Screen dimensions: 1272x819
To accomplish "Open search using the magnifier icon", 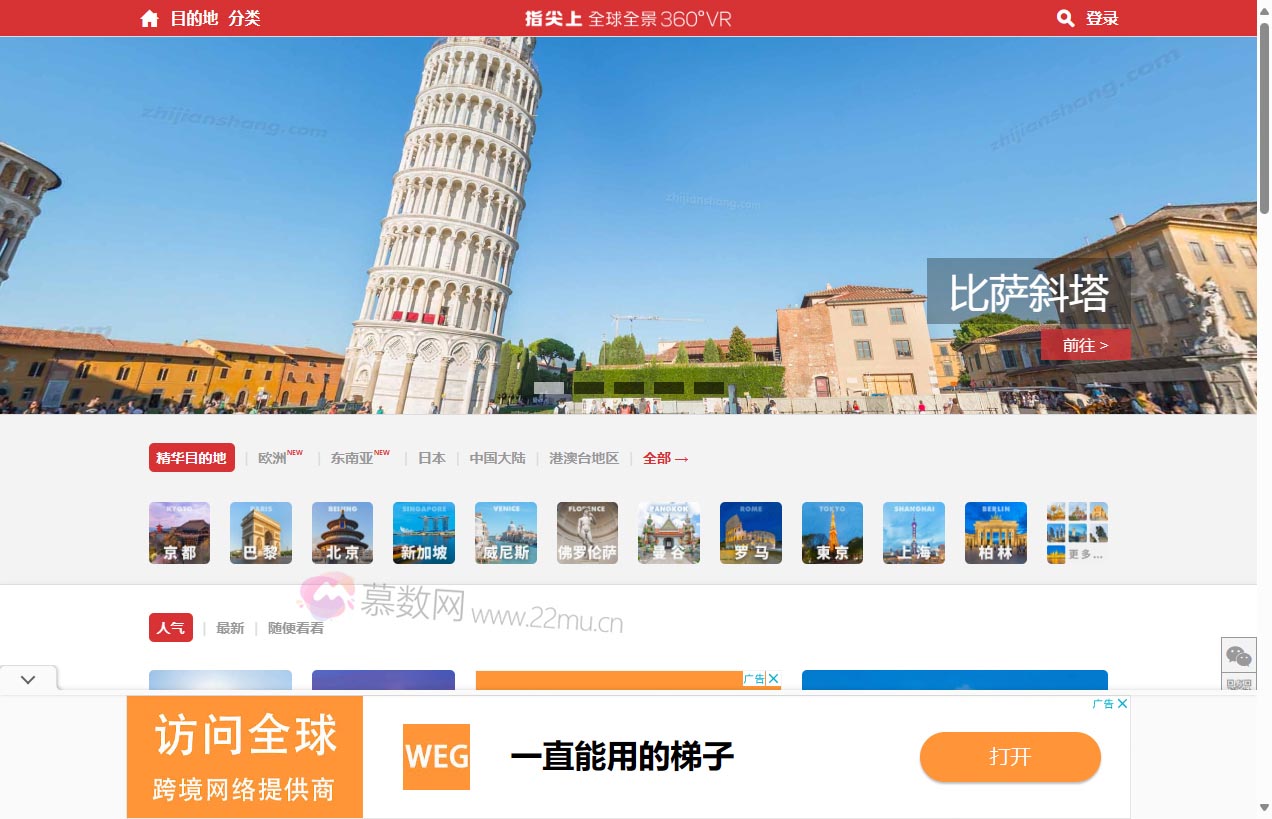I will [x=1065, y=17].
